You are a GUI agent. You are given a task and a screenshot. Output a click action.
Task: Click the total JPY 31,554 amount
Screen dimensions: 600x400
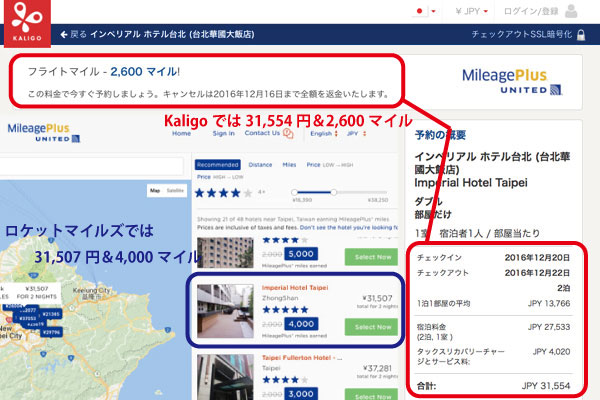[546, 386]
